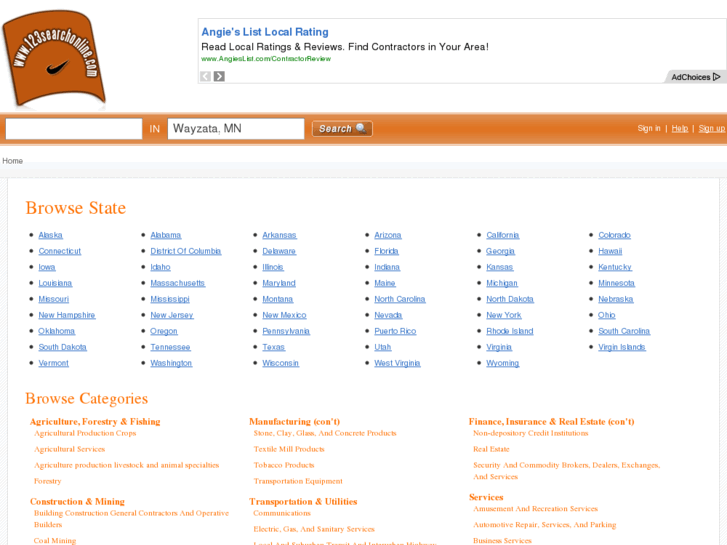Screen dimensions: 727x545
Task: Select Michigan
Action: pyautogui.click(x=502, y=283)
